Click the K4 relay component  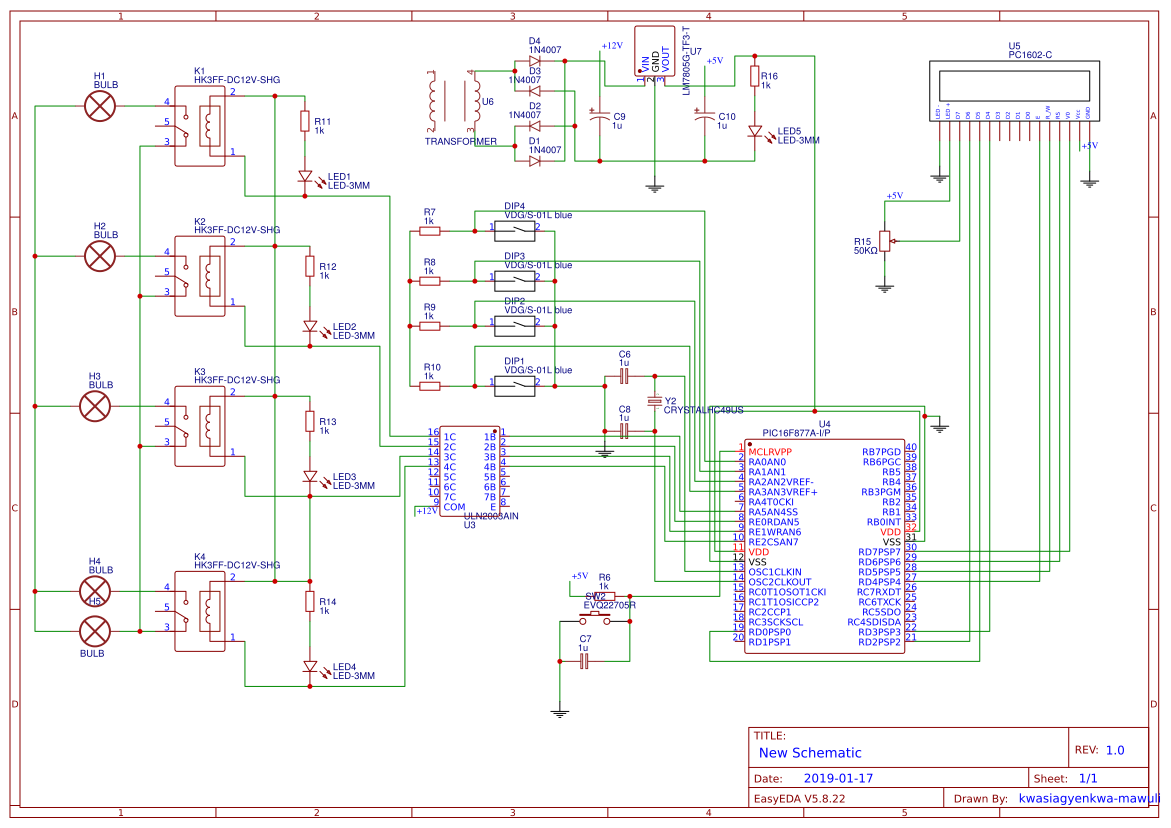click(x=199, y=611)
